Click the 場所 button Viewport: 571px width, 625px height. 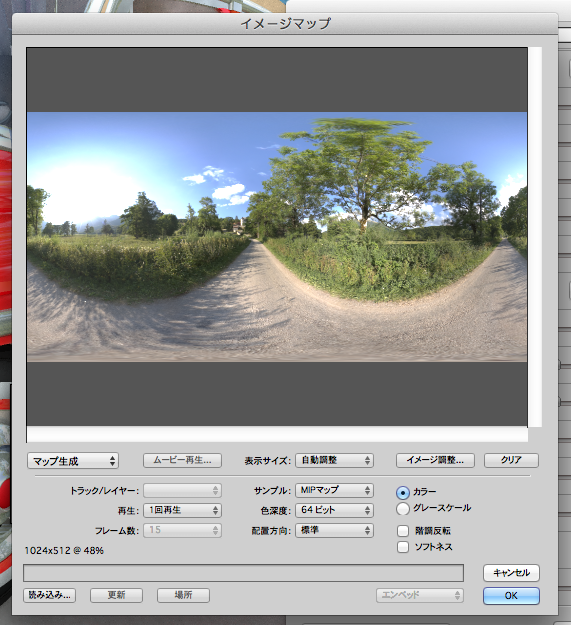(183, 596)
